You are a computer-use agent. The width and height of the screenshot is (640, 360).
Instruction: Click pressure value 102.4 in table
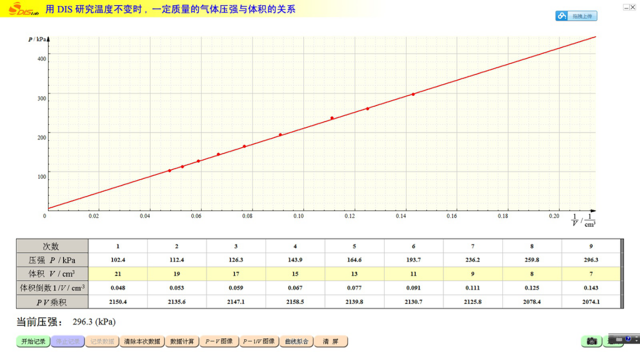118,260
